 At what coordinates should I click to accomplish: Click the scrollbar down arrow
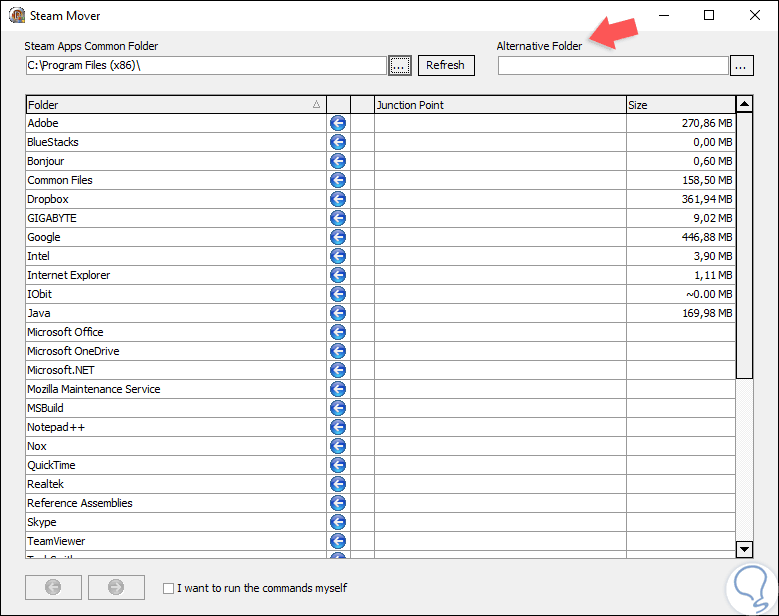pyautogui.click(x=744, y=549)
